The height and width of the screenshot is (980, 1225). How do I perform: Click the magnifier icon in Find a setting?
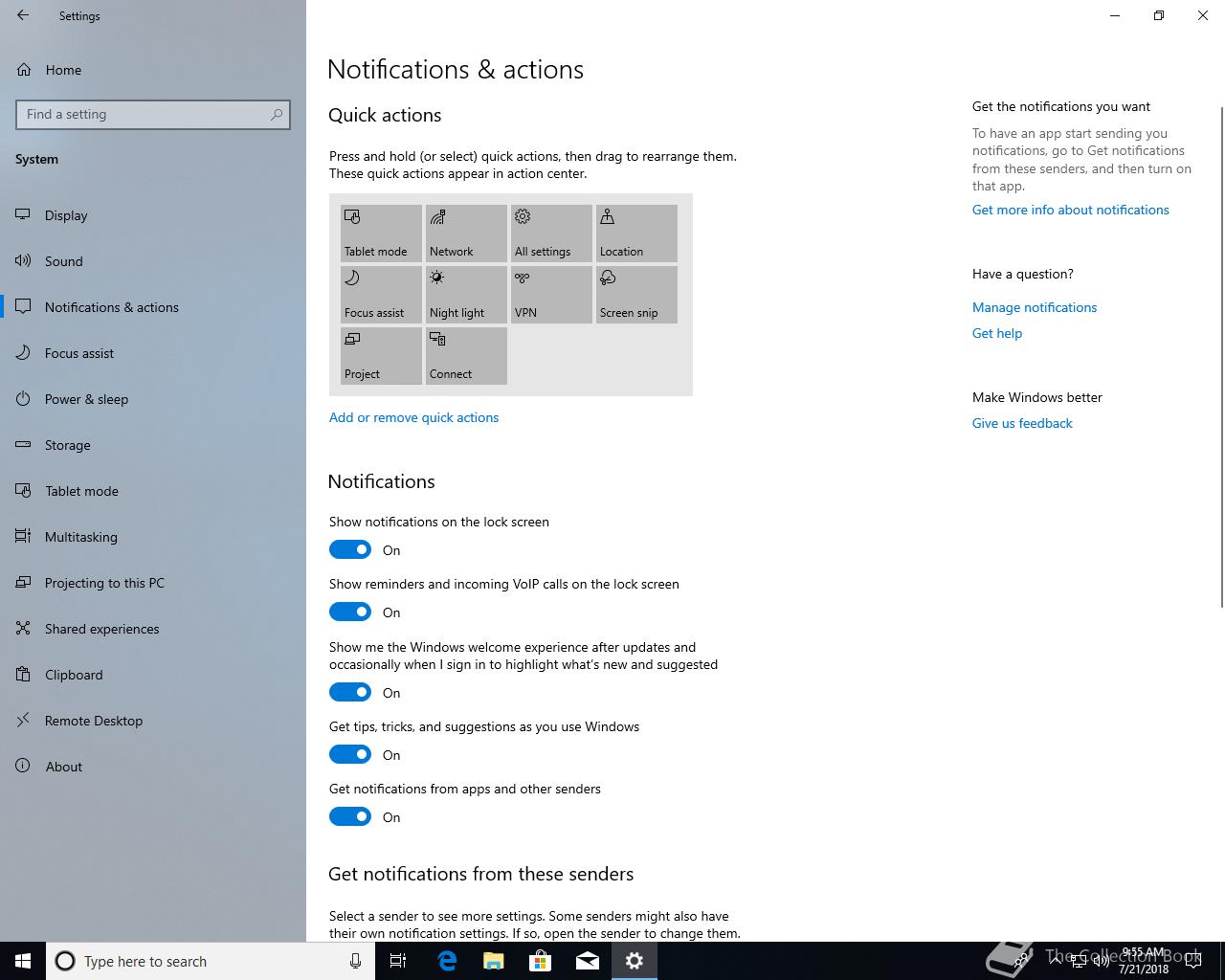coord(277,114)
